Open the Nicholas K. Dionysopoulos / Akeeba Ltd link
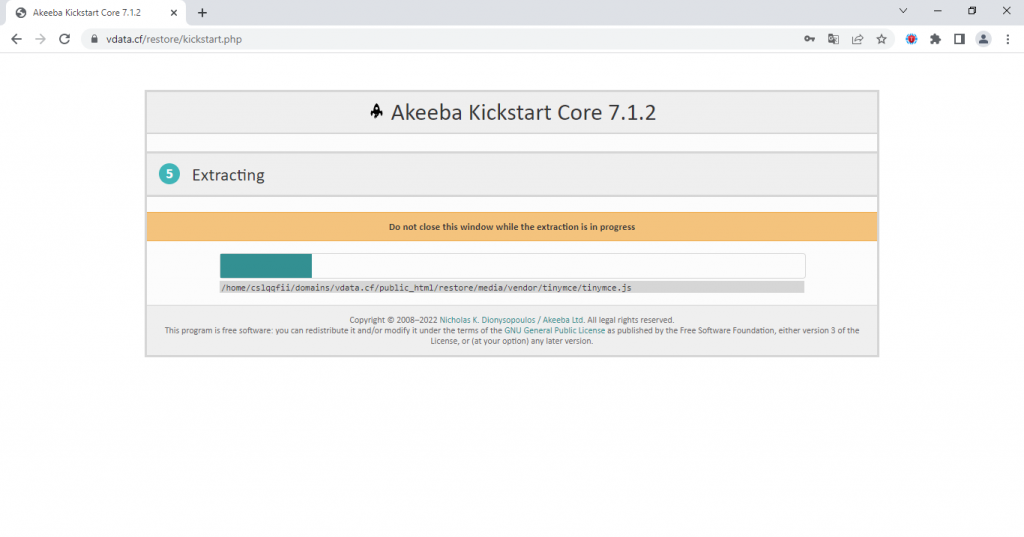The width and height of the screenshot is (1024, 537). 512,320
